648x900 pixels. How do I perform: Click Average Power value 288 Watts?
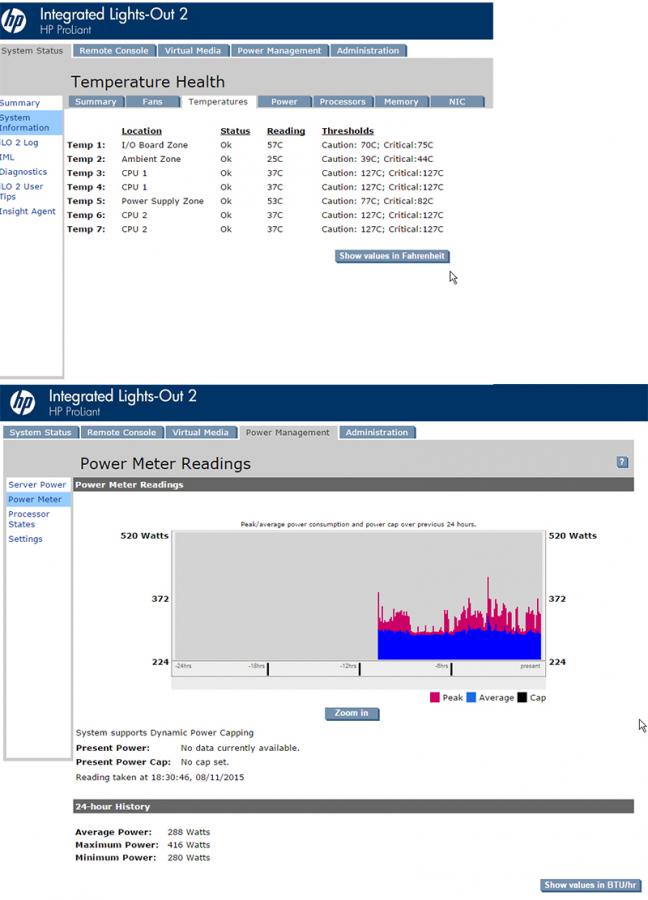(x=189, y=832)
